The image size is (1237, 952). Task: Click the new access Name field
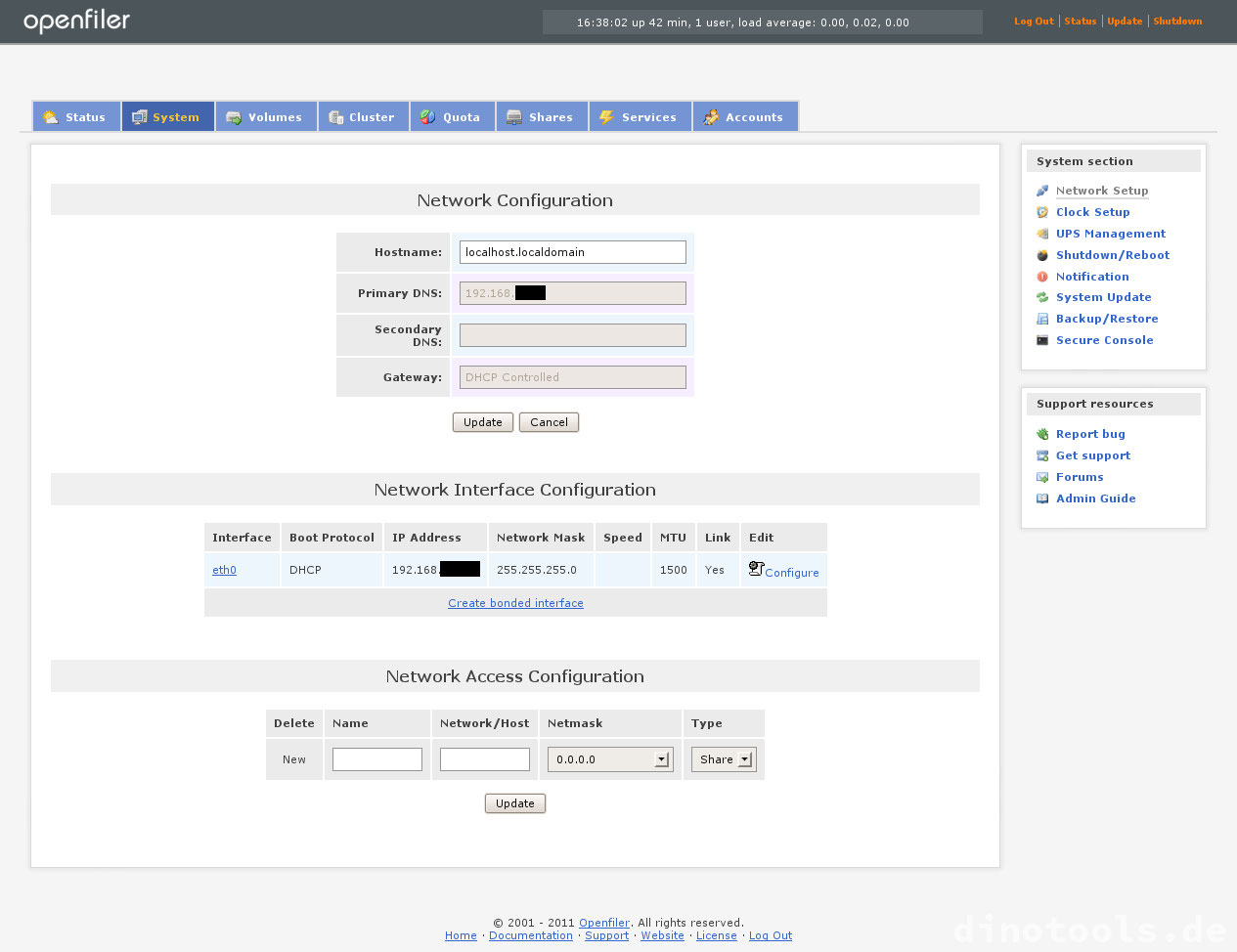click(377, 759)
